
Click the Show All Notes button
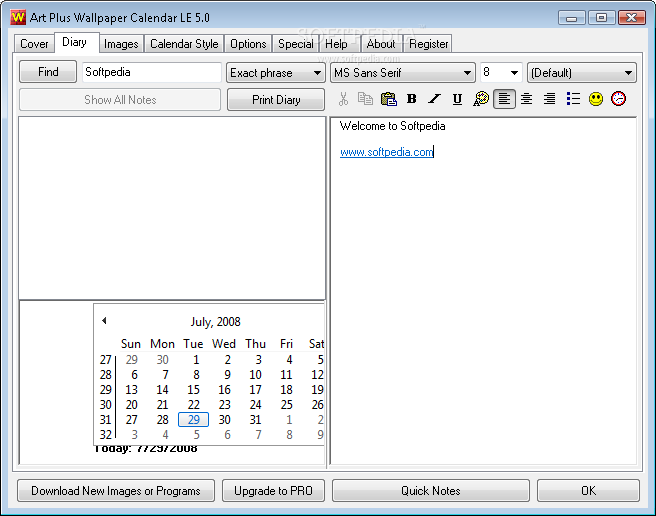coord(120,100)
